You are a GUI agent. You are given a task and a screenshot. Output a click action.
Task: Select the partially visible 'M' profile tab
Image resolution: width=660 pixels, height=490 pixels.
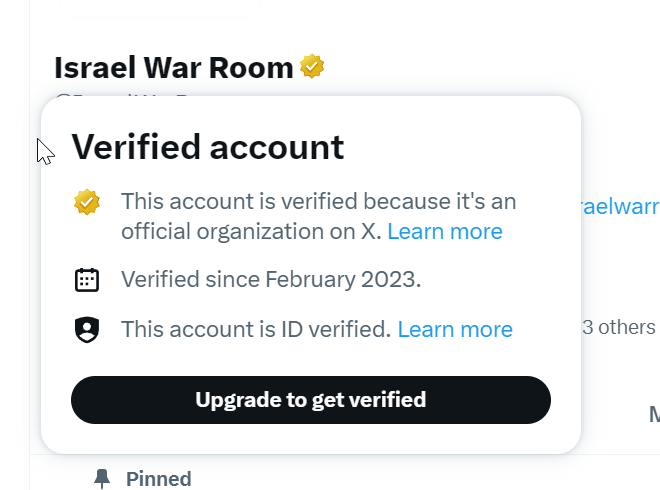[x=653, y=413]
